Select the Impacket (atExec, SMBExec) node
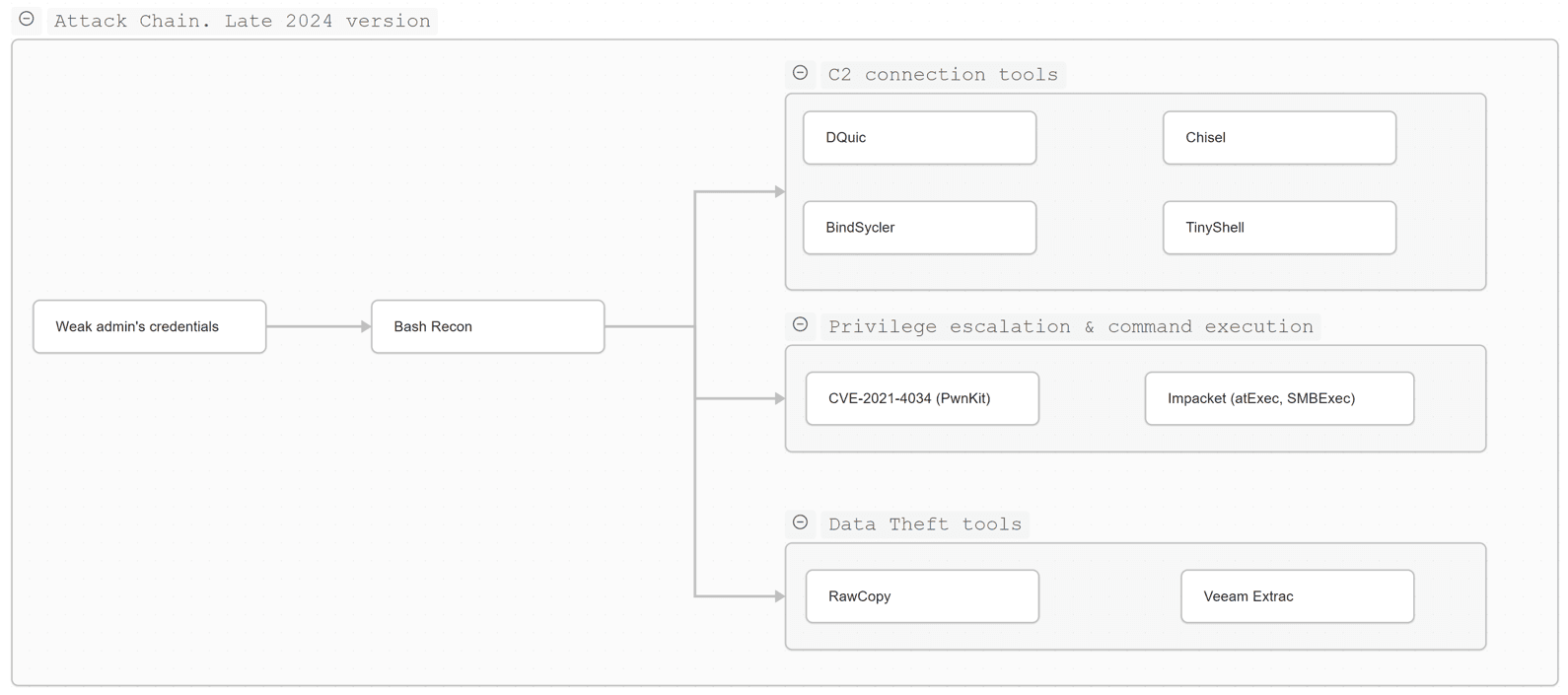1568x695 pixels. [1280, 398]
